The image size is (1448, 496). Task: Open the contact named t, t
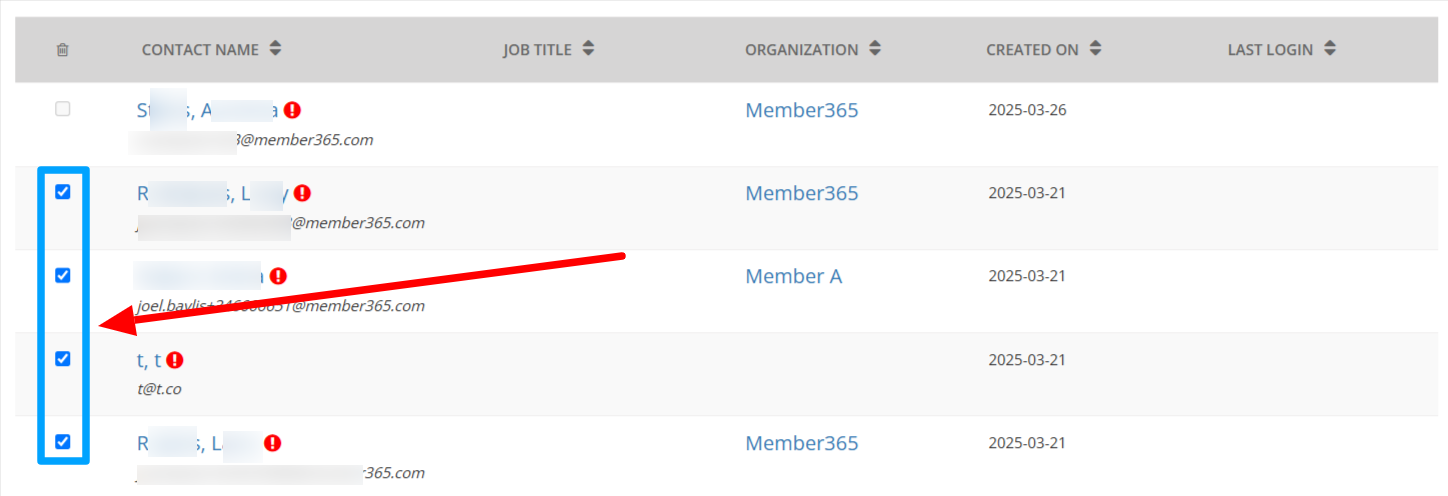pyautogui.click(x=149, y=360)
